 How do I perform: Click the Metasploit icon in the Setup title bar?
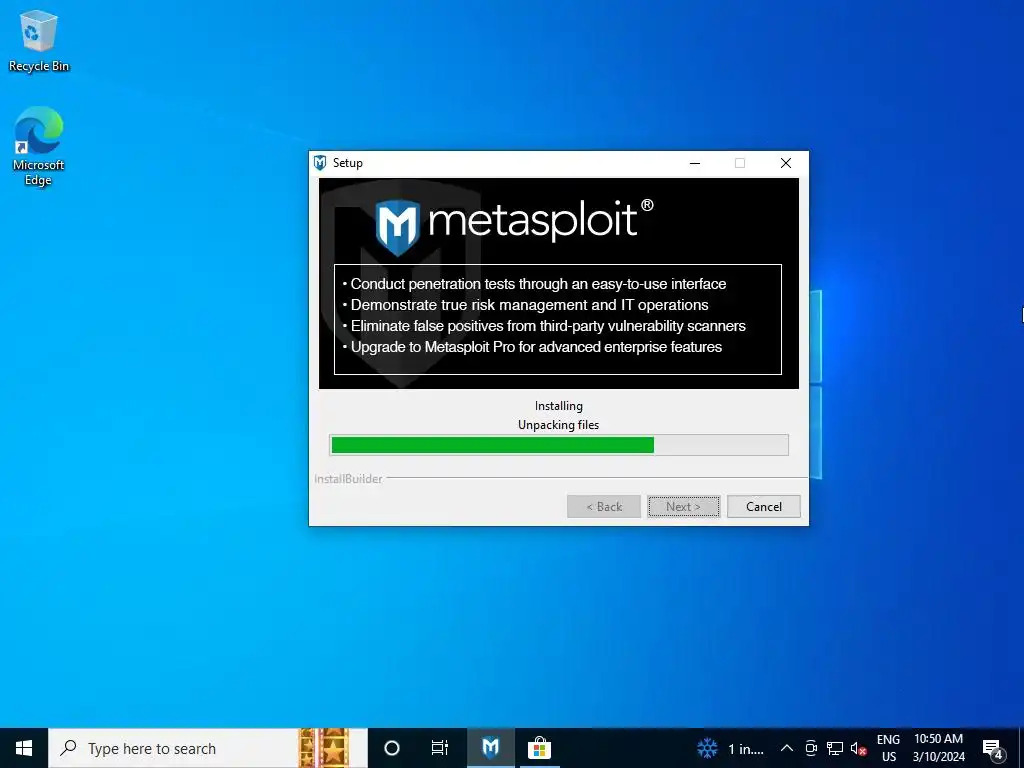tap(320, 163)
